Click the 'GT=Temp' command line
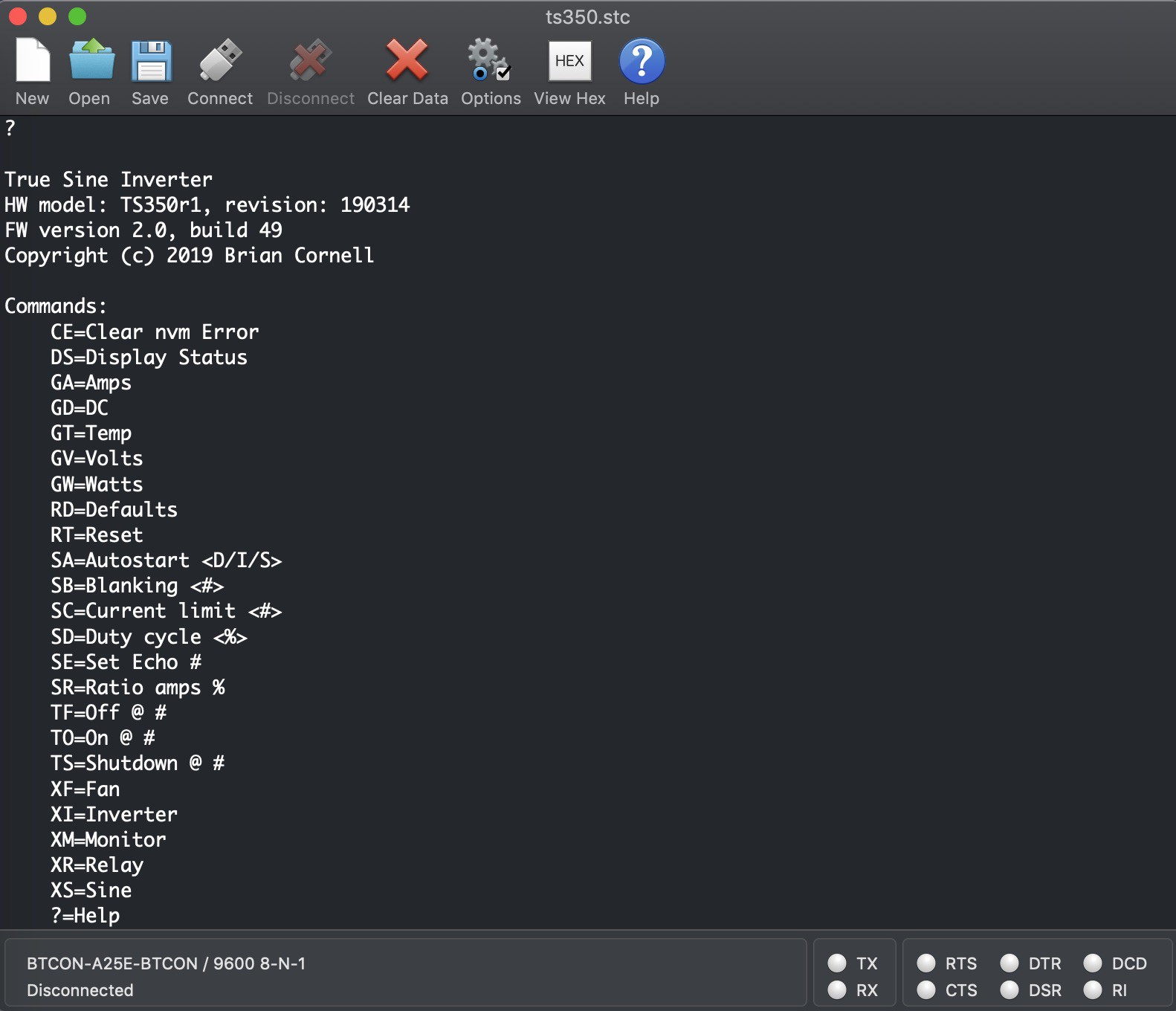 pos(91,433)
